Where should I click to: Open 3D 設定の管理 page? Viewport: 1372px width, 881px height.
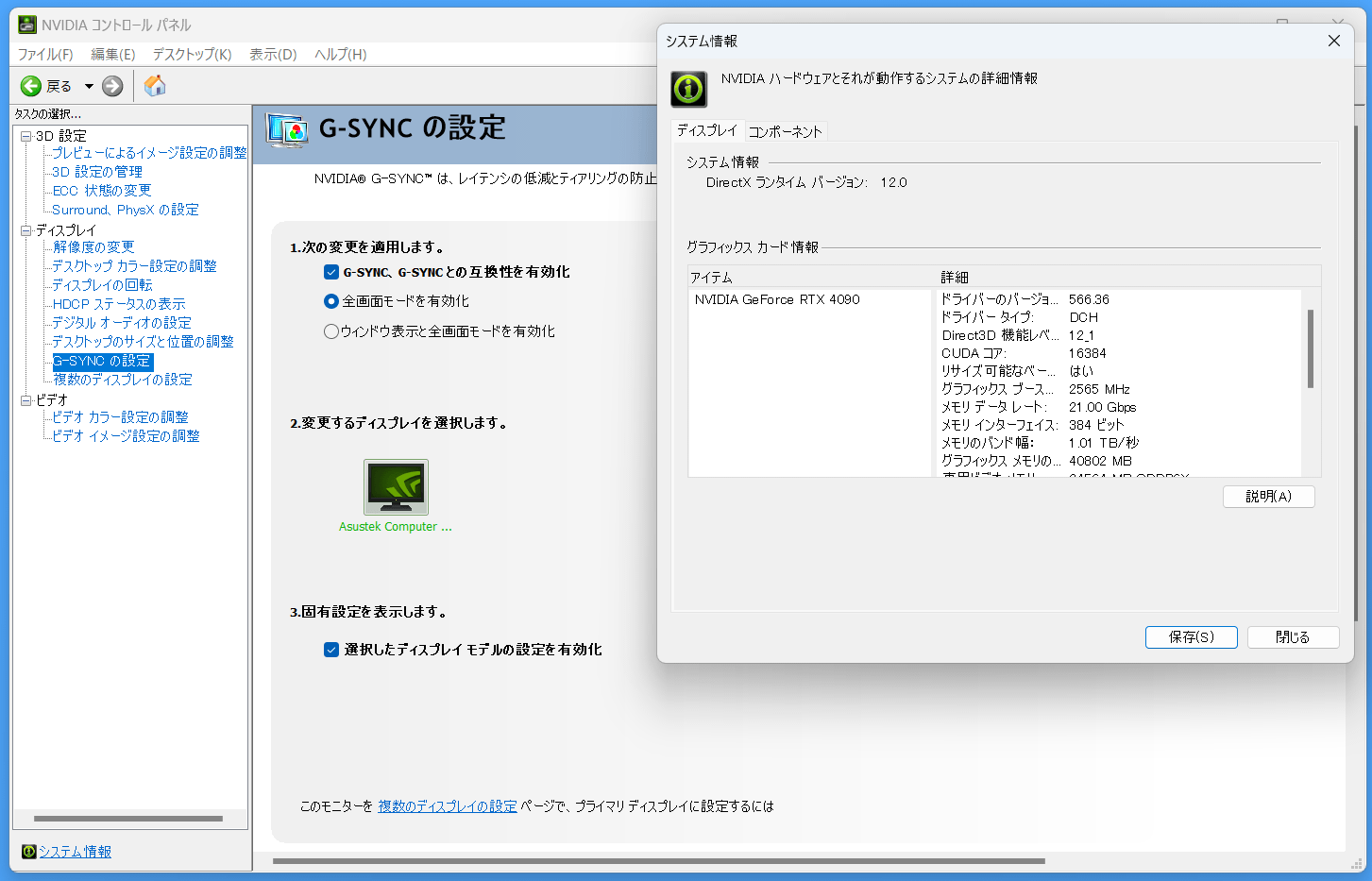[97, 172]
